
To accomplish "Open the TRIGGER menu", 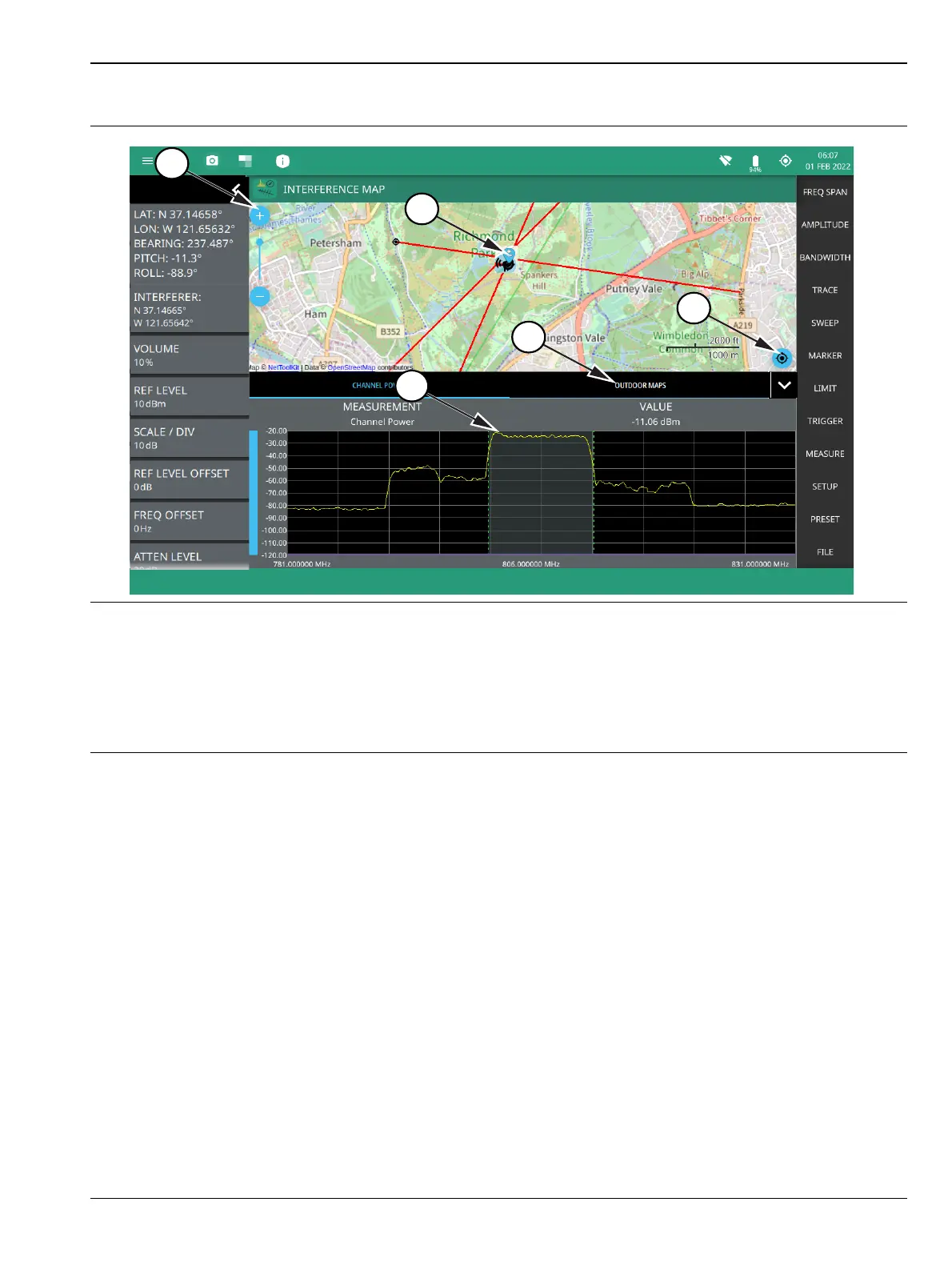I will point(825,422).
